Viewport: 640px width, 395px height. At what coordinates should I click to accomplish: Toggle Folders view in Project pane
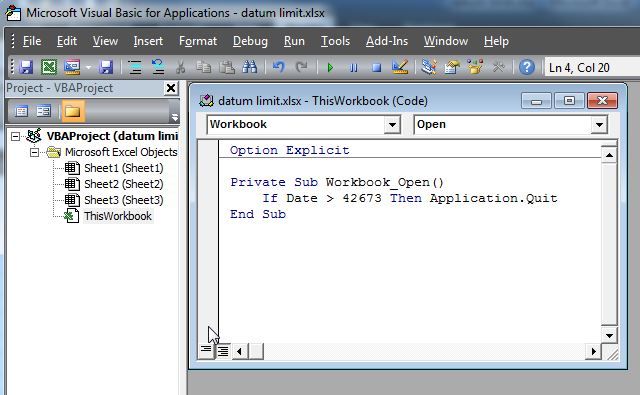73,111
